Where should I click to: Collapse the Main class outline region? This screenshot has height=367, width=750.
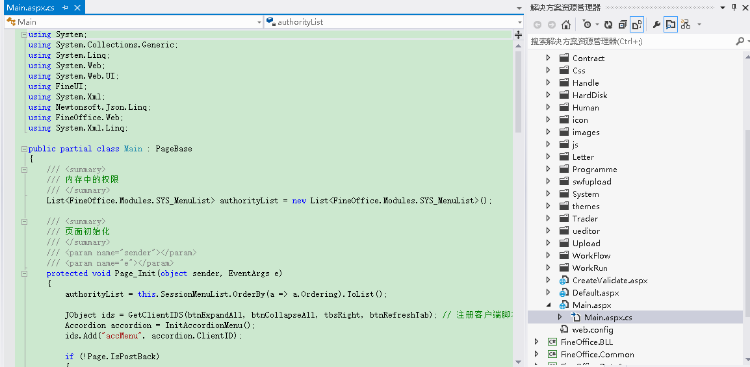[23, 149]
